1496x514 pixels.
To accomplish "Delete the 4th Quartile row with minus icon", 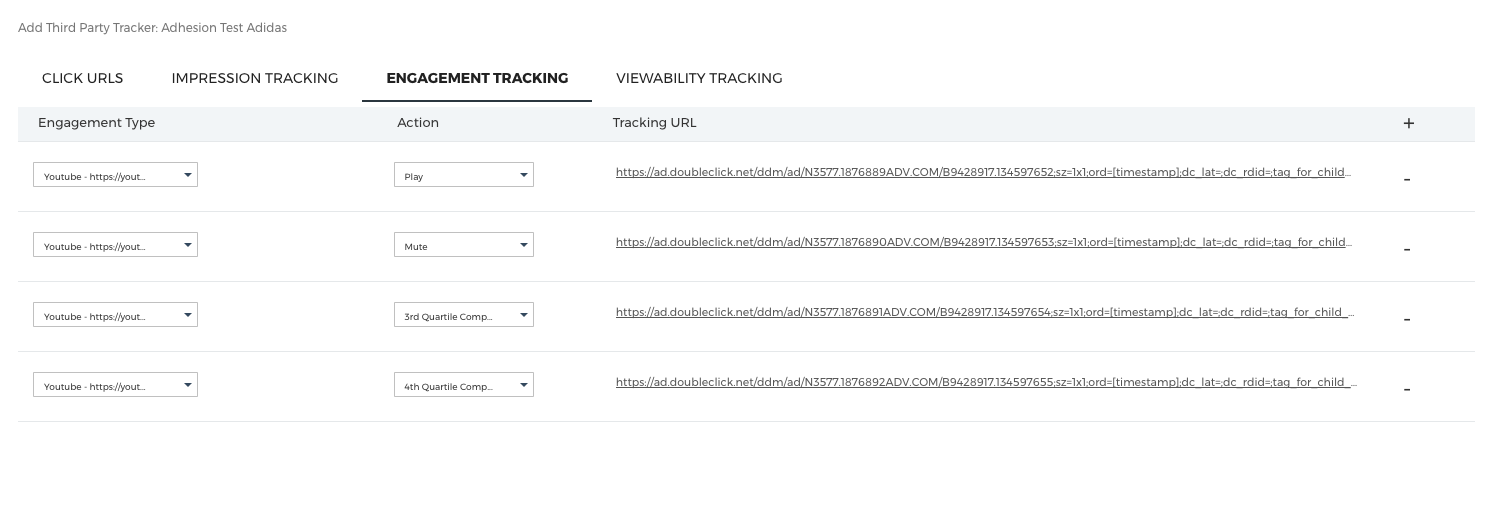I will pyautogui.click(x=1407, y=390).
